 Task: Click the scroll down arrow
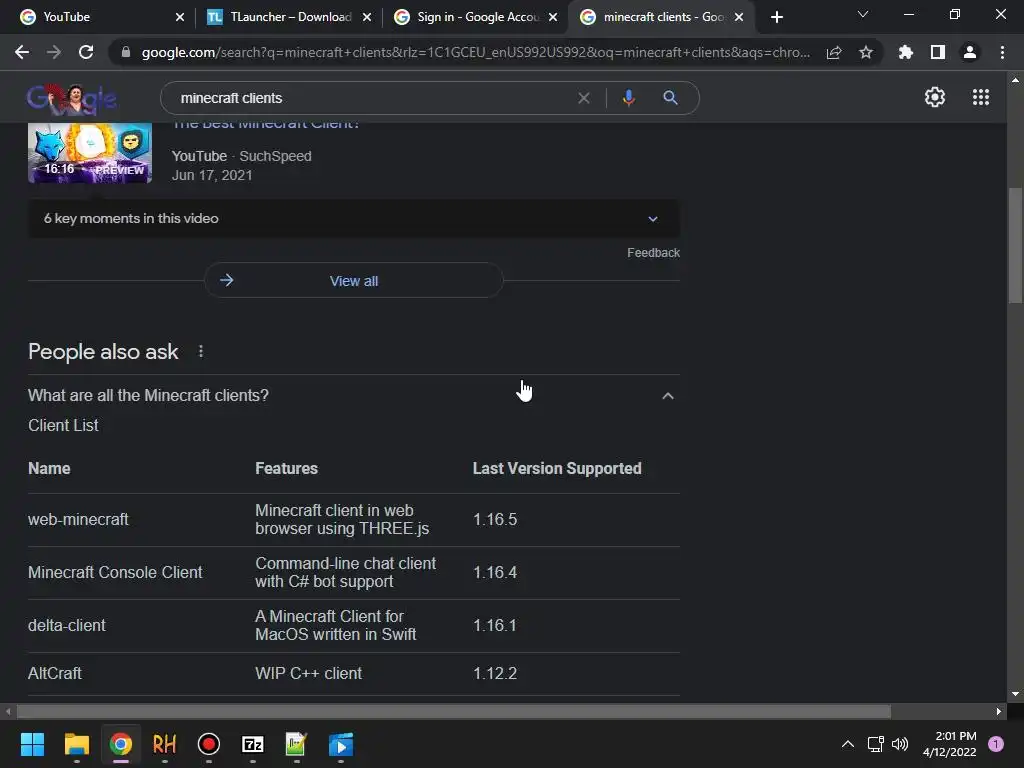(x=1015, y=694)
